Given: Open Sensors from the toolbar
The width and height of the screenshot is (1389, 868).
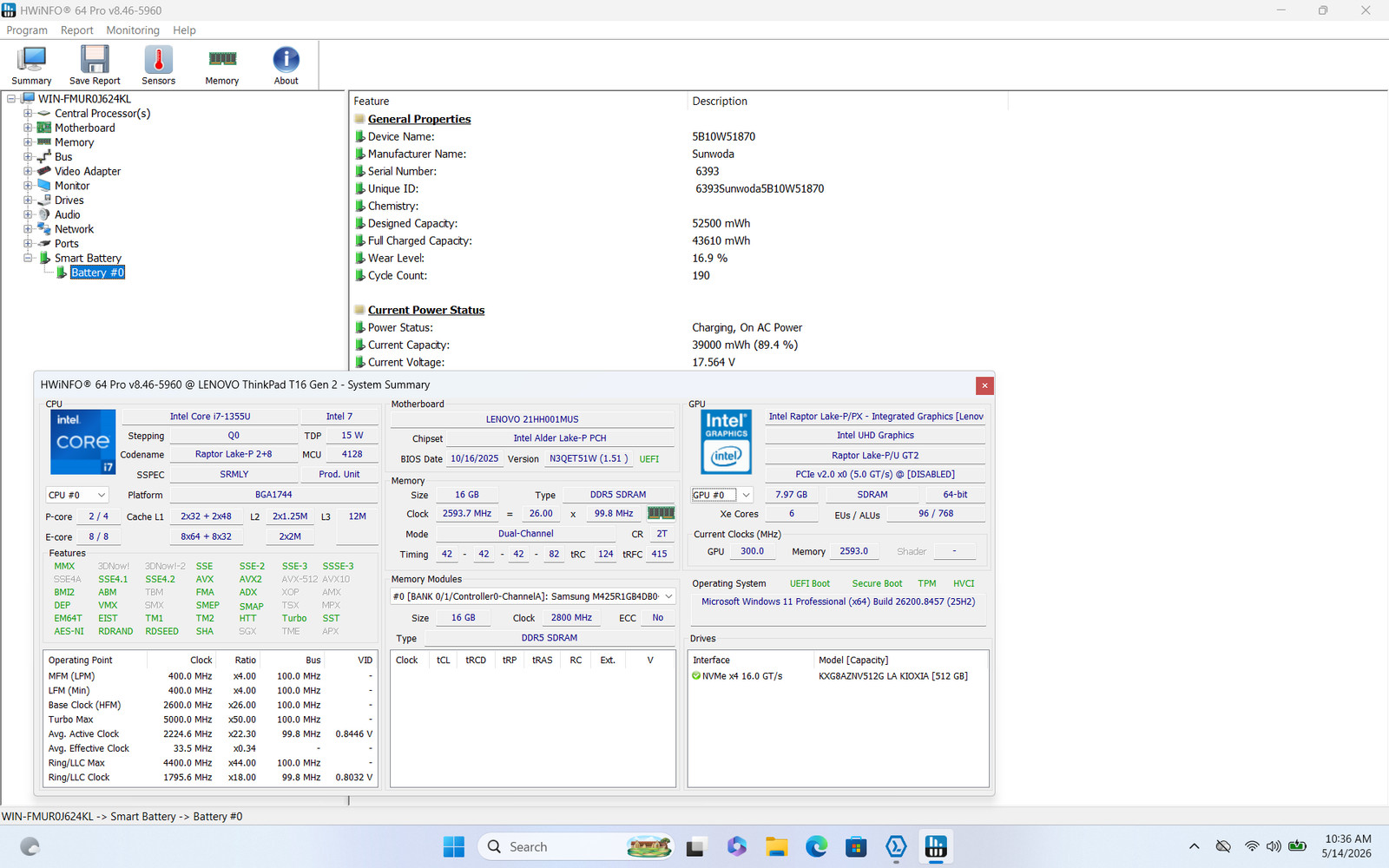Looking at the screenshot, I should point(158,65).
